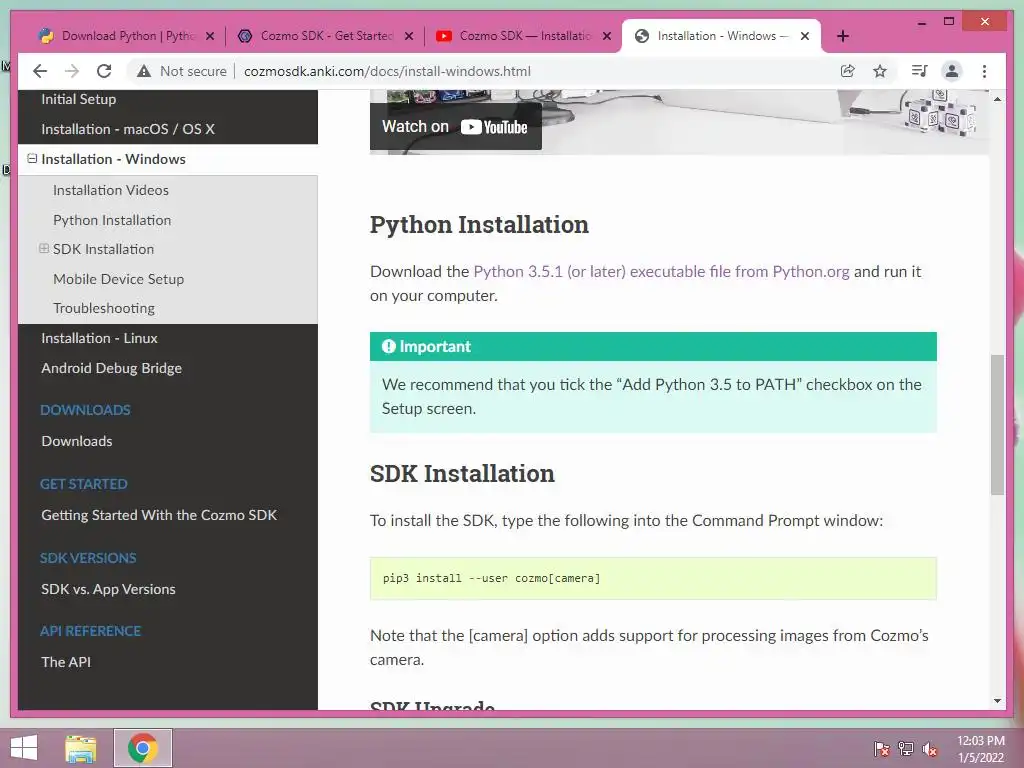This screenshot has height=768, width=1024.
Task: Click the SDK Installation heading
Action: click(462, 473)
